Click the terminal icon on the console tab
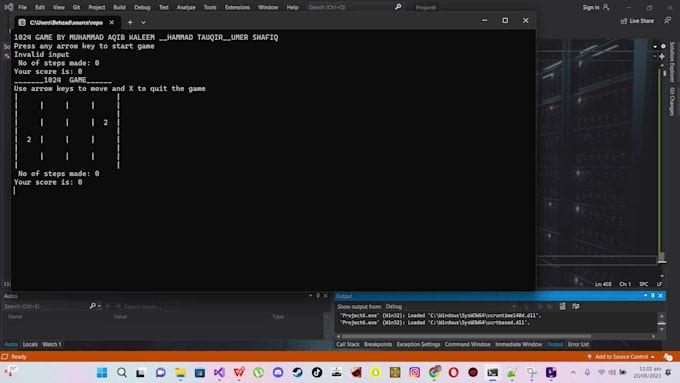 22,23
